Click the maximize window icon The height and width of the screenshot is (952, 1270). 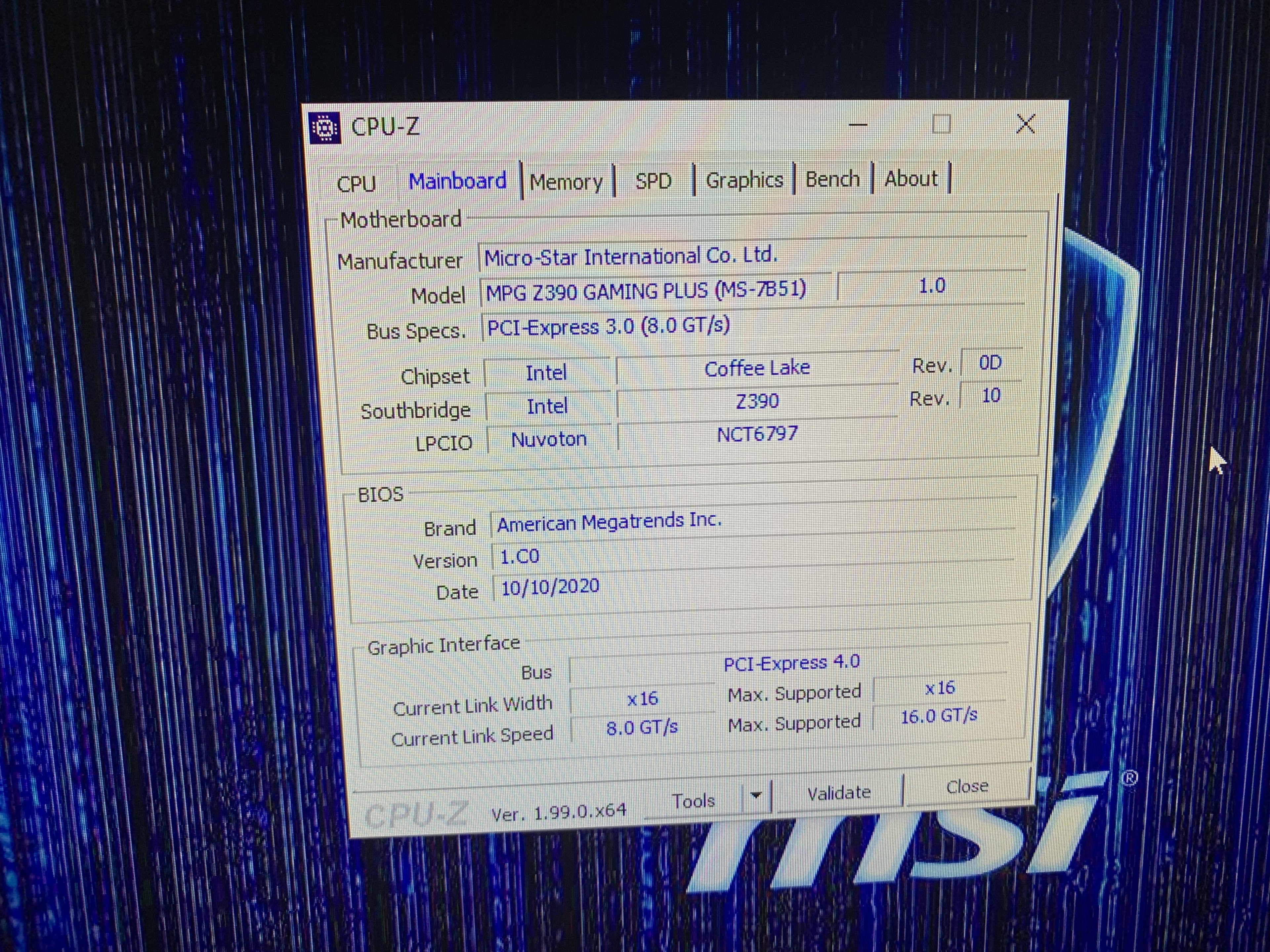pos(941,124)
